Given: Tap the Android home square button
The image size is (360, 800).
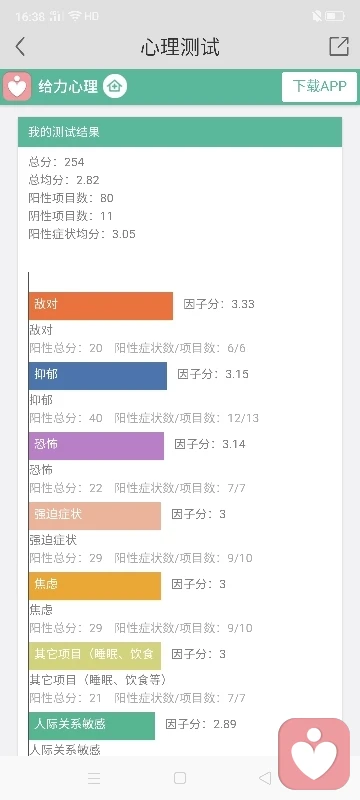Looking at the screenshot, I should 179,778.
